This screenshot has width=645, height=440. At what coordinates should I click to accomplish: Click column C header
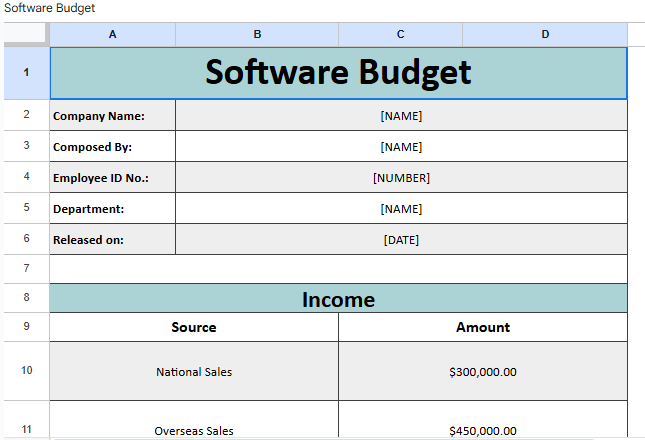[x=400, y=34]
